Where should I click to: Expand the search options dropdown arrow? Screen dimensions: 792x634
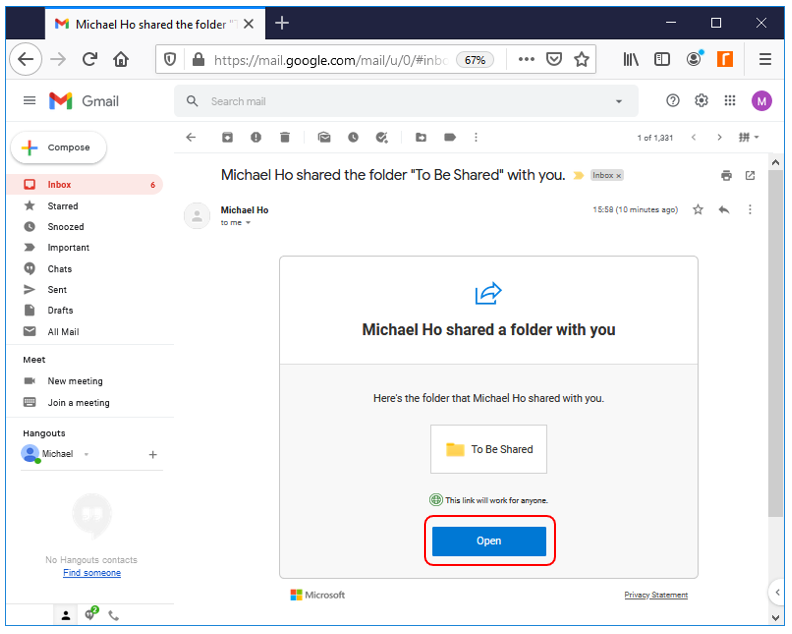pyautogui.click(x=619, y=101)
